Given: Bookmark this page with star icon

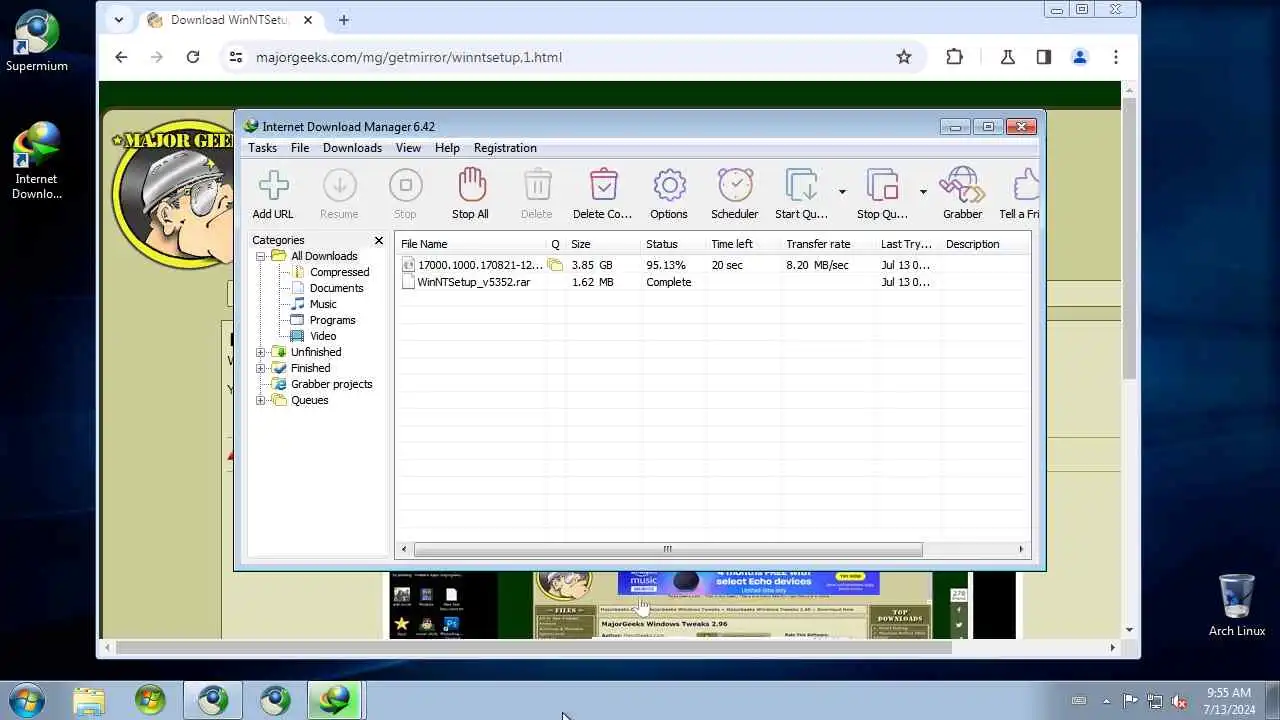Looking at the screenshot, I should [x=904, y=57].
